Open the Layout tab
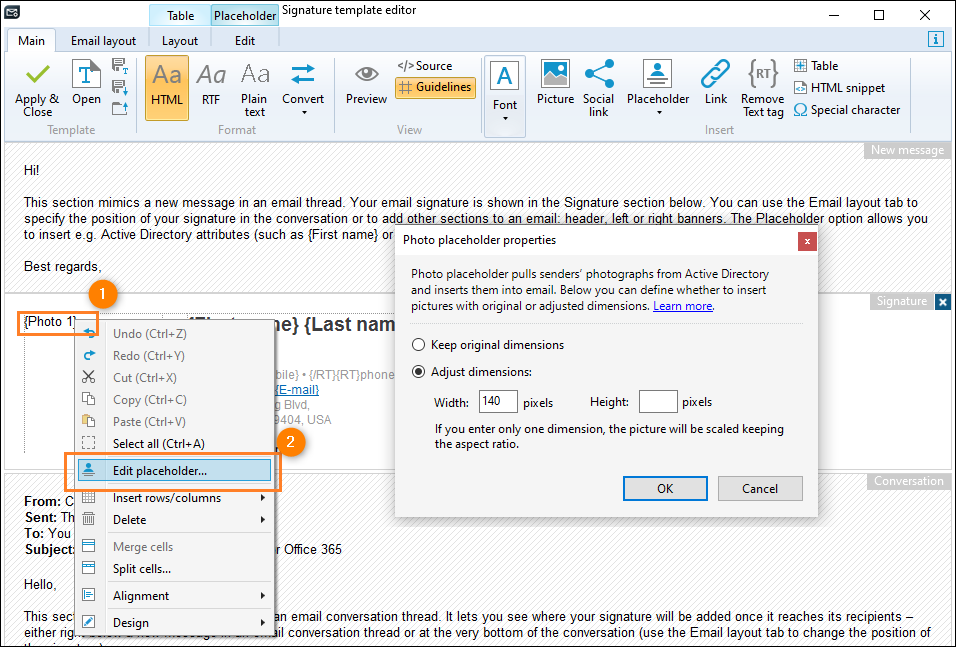This screenshot has width=956, height=647. point(180,41)
